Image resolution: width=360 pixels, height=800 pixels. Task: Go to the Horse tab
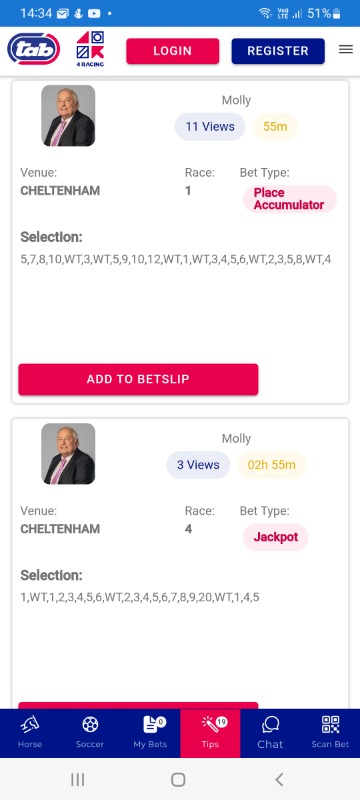[30, 733]
